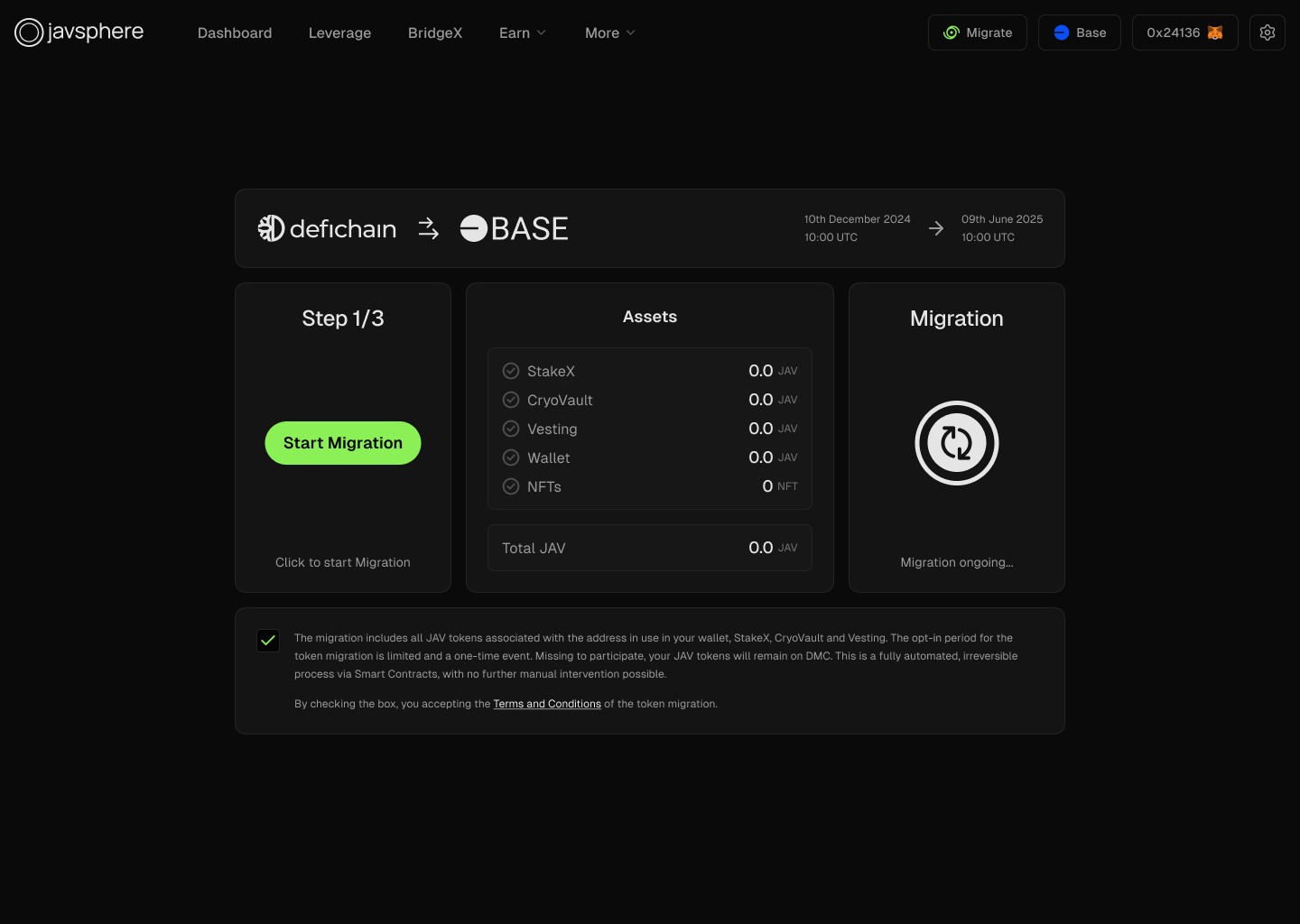The image size is (1300, 924).
Task: Click the 10th December 2024 start date
Action: [858, 219]
